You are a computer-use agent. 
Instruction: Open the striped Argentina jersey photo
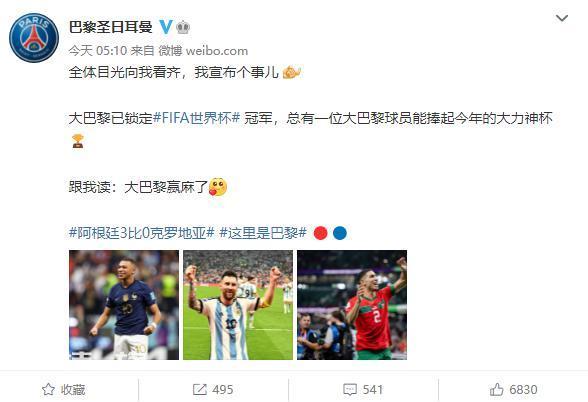click(238, 305)
